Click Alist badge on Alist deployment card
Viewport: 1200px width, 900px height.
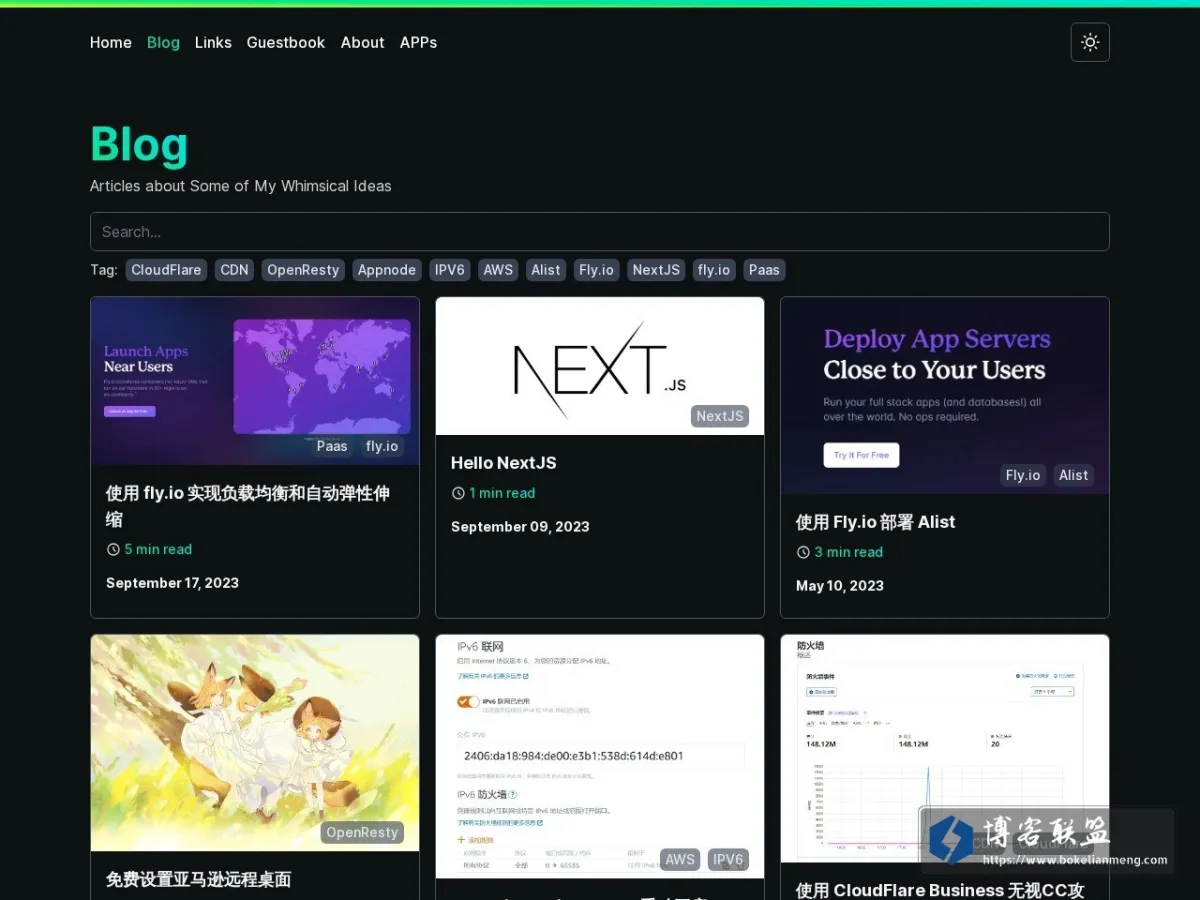(x=1073, y=475)
